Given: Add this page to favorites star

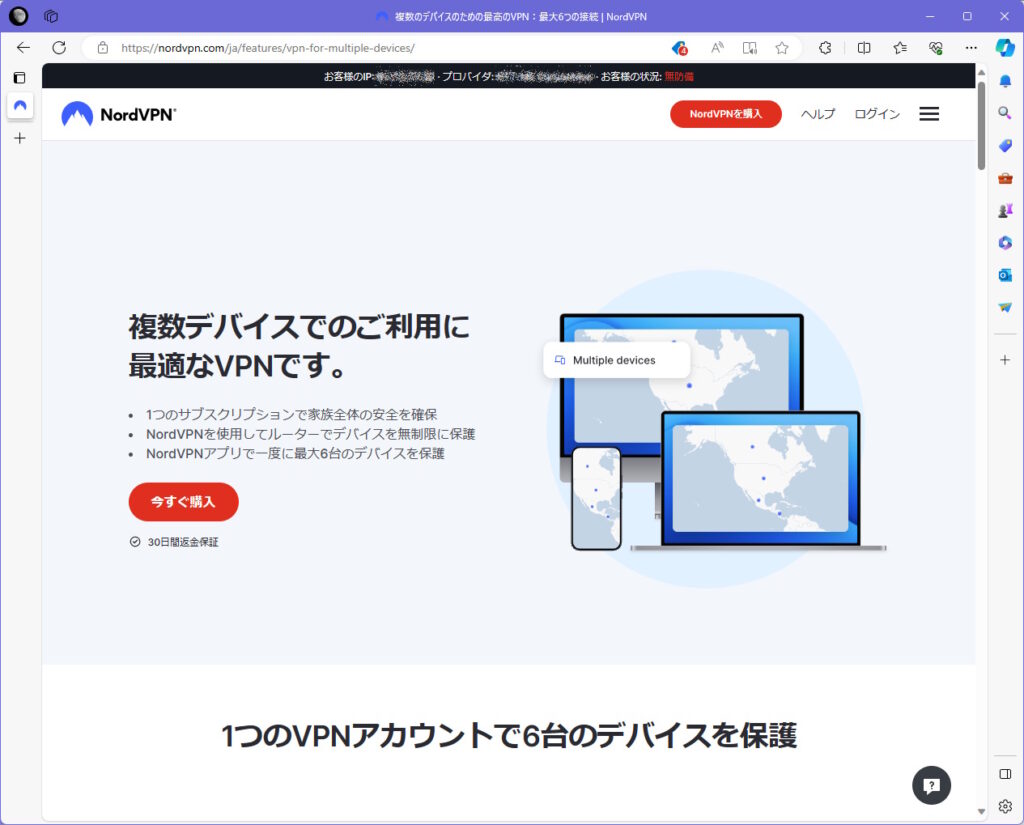Looking at the screenshot, I should click(x=782, y=48).
